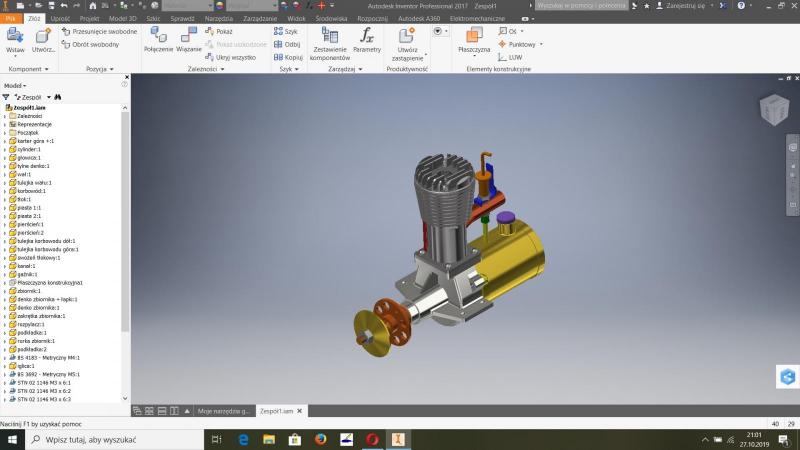This screenshot has height=450, width=800.
Task: Expand the cylinder:1 tree node
Action: (5, 149)
